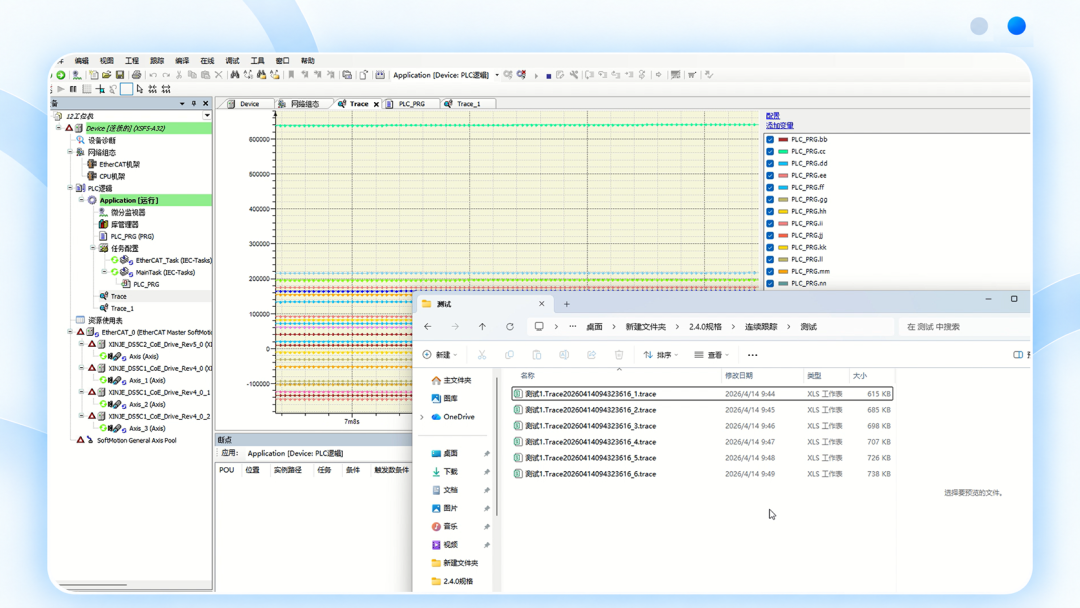Click the green color swatch of PLC_PRG.cc
The height and width of the screenshot is (608, 1080).
pyautogui.click(x=783, y=151)
